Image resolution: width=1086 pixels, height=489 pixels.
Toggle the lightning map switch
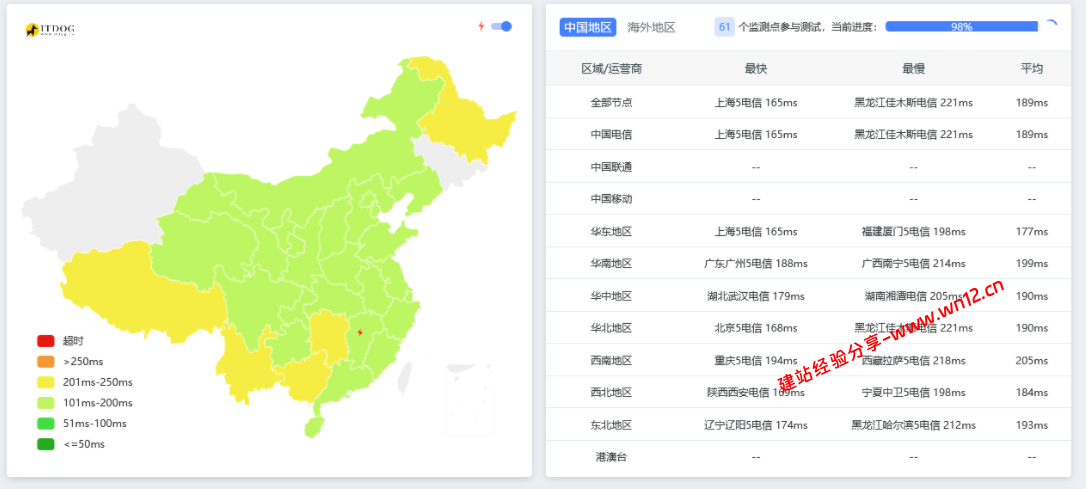click(501, 26)
